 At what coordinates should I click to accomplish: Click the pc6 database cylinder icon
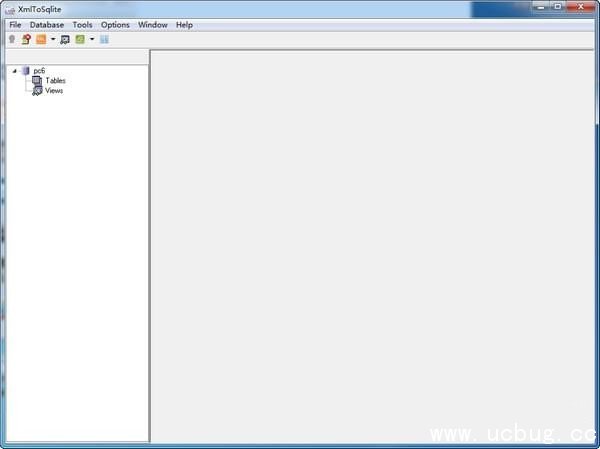26,71
